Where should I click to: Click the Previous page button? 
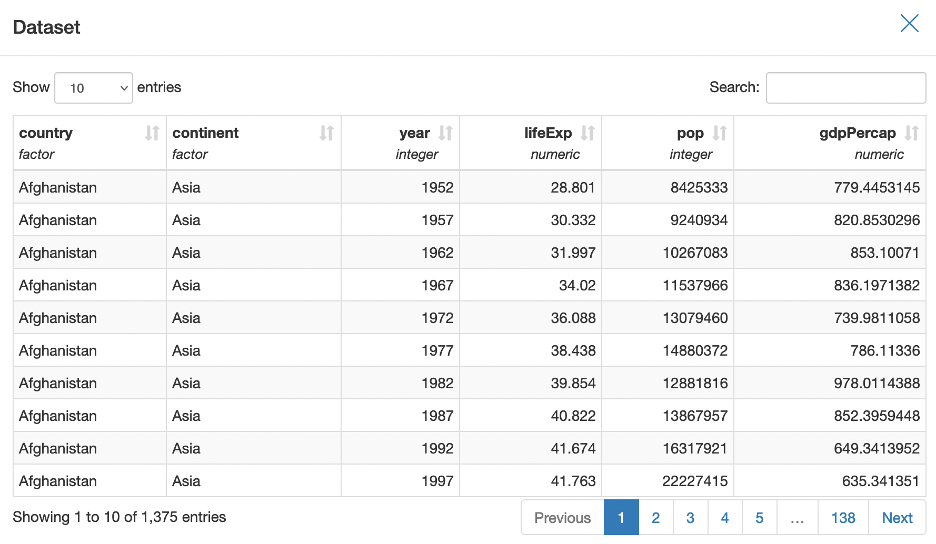pos(562,518)
